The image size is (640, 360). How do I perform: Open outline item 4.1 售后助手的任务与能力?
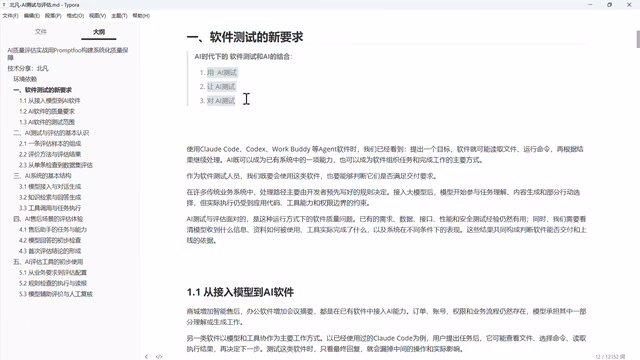pos(53,229)
